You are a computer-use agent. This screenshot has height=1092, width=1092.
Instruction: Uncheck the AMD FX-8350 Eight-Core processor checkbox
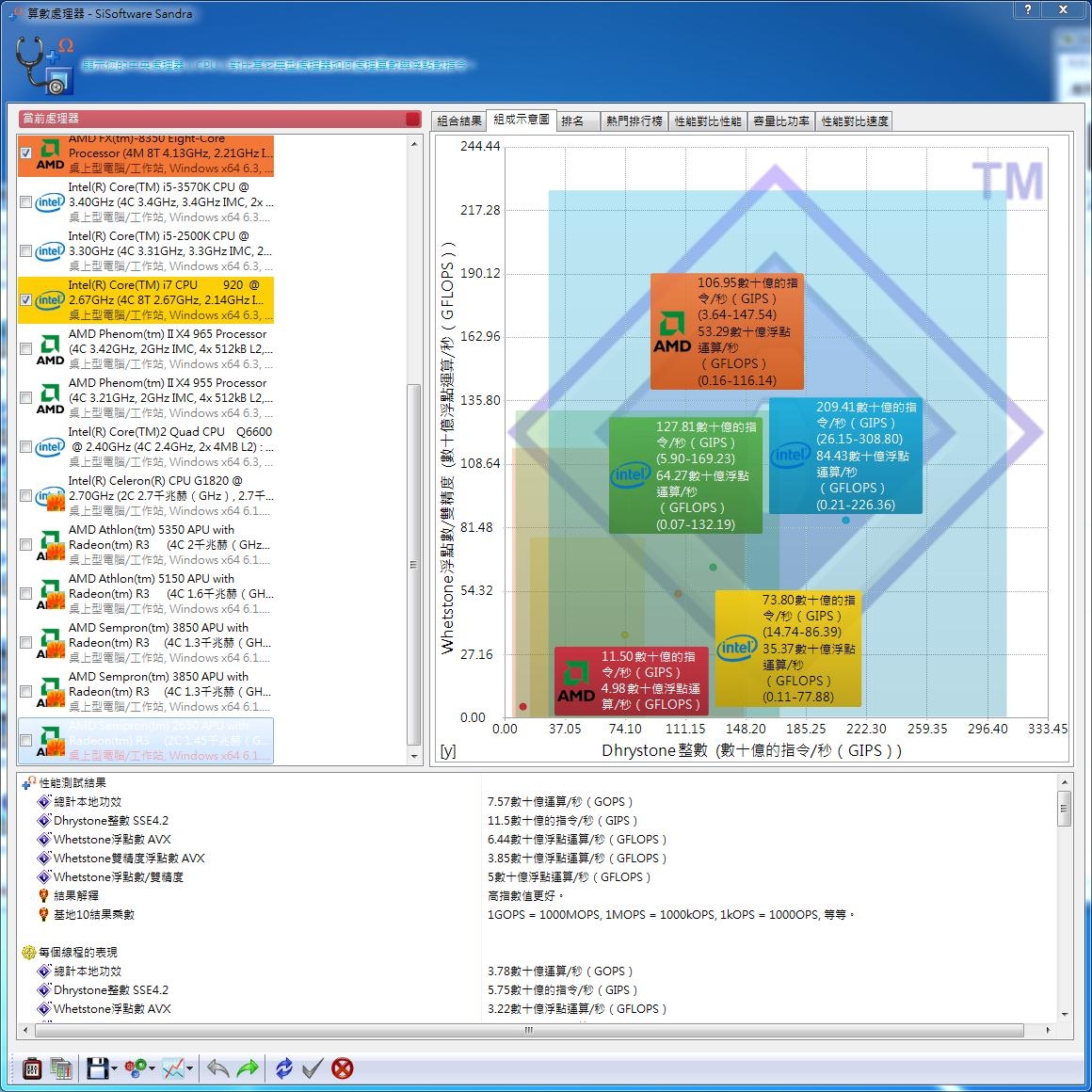click(25, 153)
